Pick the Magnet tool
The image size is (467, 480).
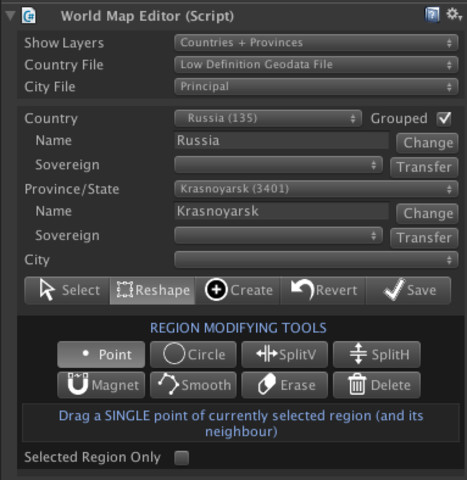101,385
